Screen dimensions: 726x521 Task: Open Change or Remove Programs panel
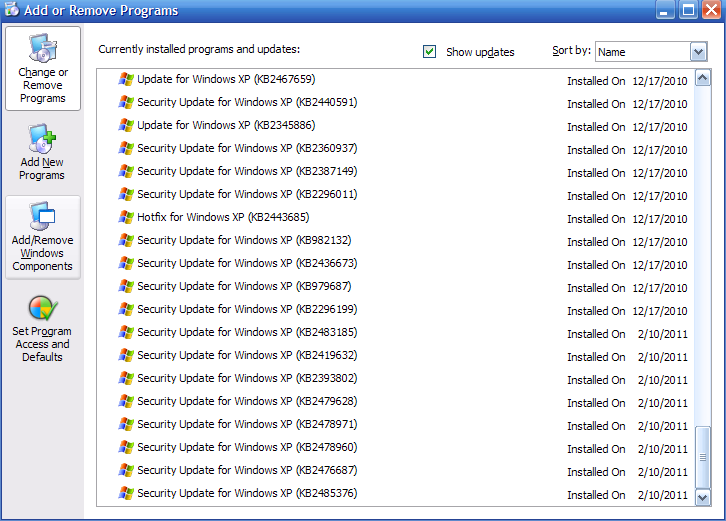click(x=43, y=69)
